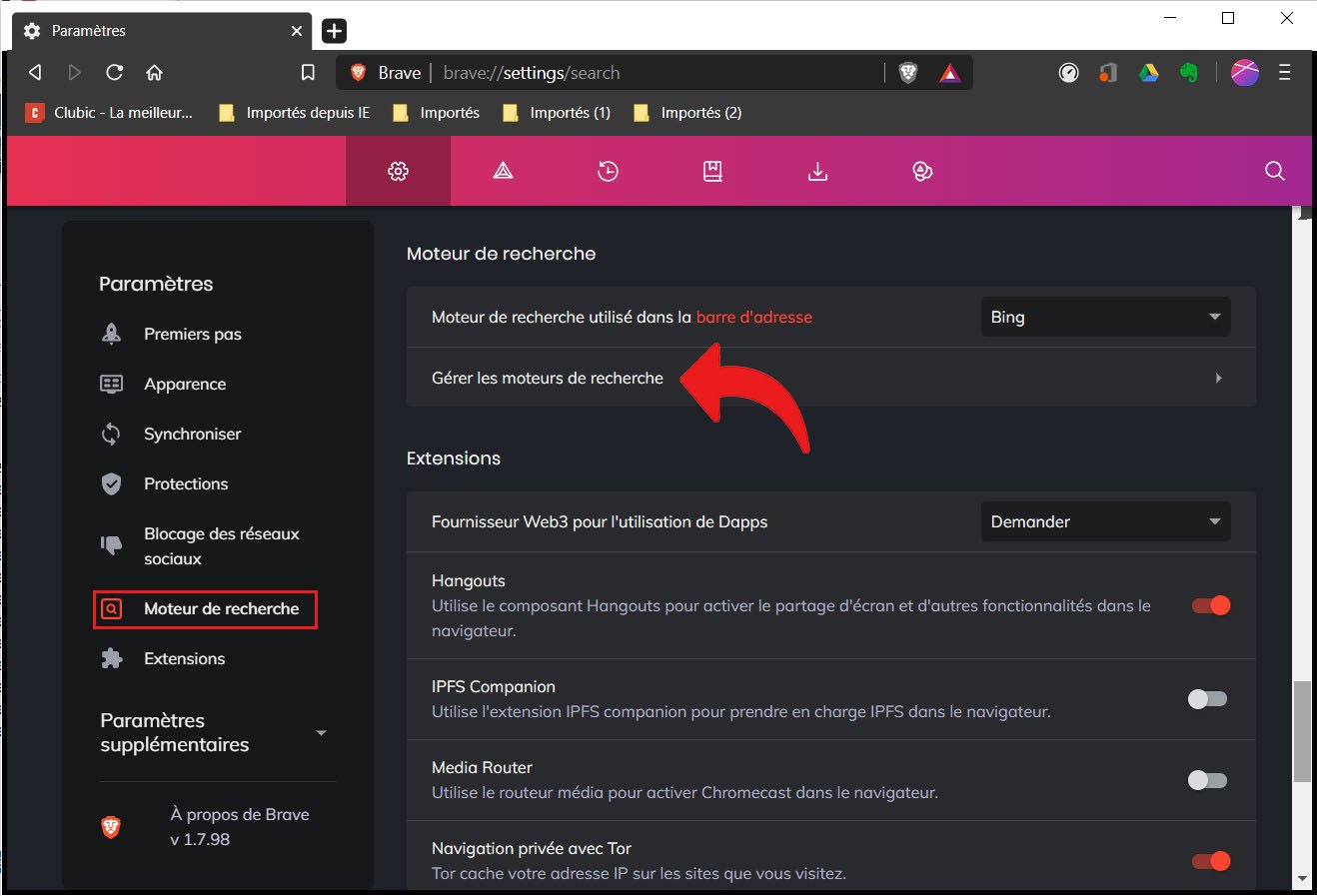Open Brave Rewards triangle icon
Screen dimensions: 1317x896
point(949,72)
